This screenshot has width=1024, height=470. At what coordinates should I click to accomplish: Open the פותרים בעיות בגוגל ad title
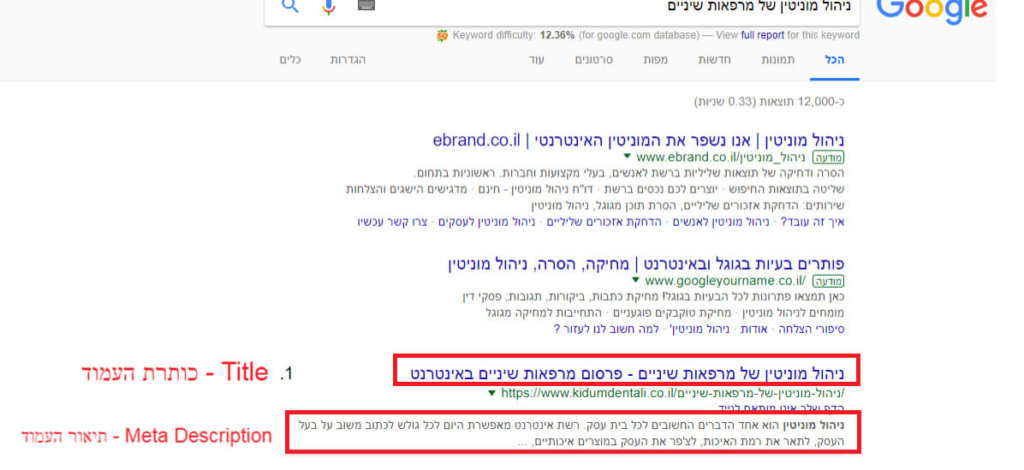click(647, 264)
